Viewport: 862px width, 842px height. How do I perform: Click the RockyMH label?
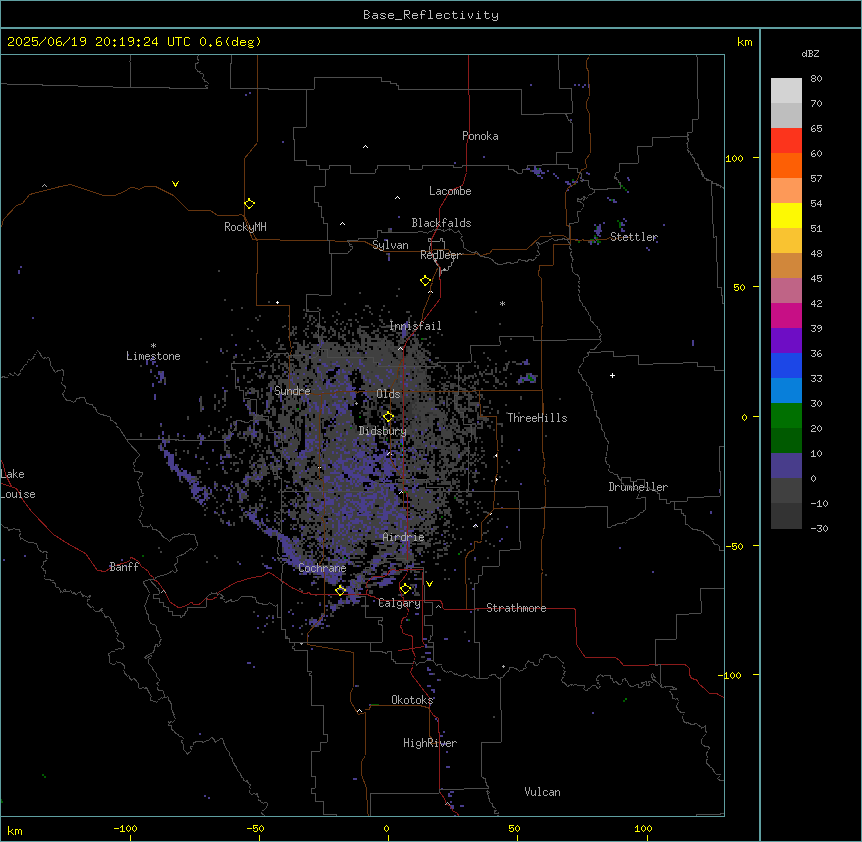245,226
